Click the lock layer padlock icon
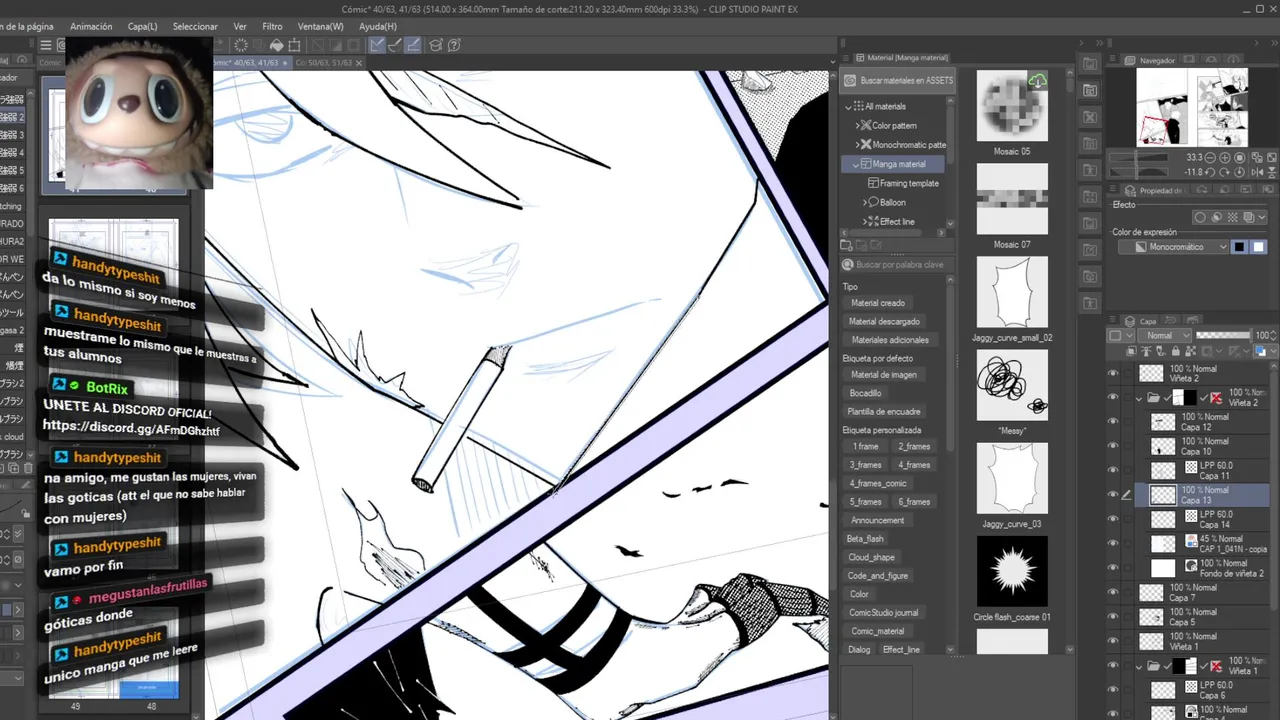The image size is (1280, 720). click(x=1175, y=351)
